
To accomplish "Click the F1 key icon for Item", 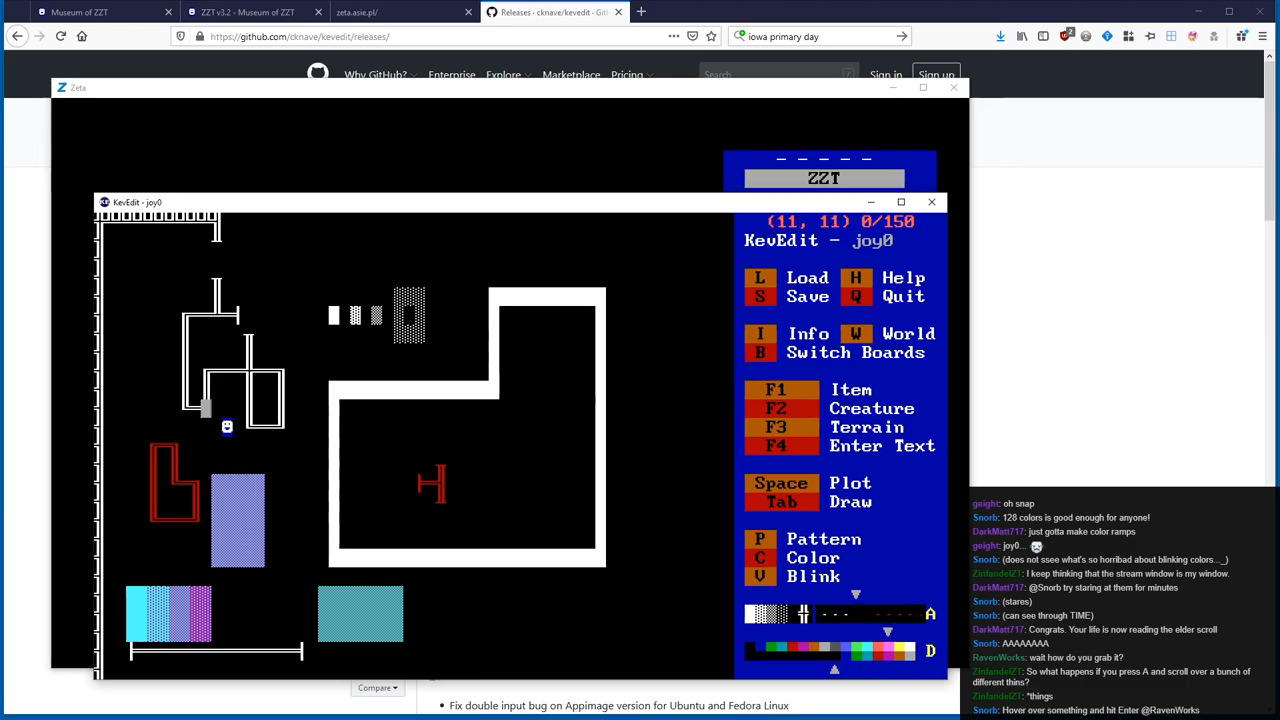I will [781, 390].
